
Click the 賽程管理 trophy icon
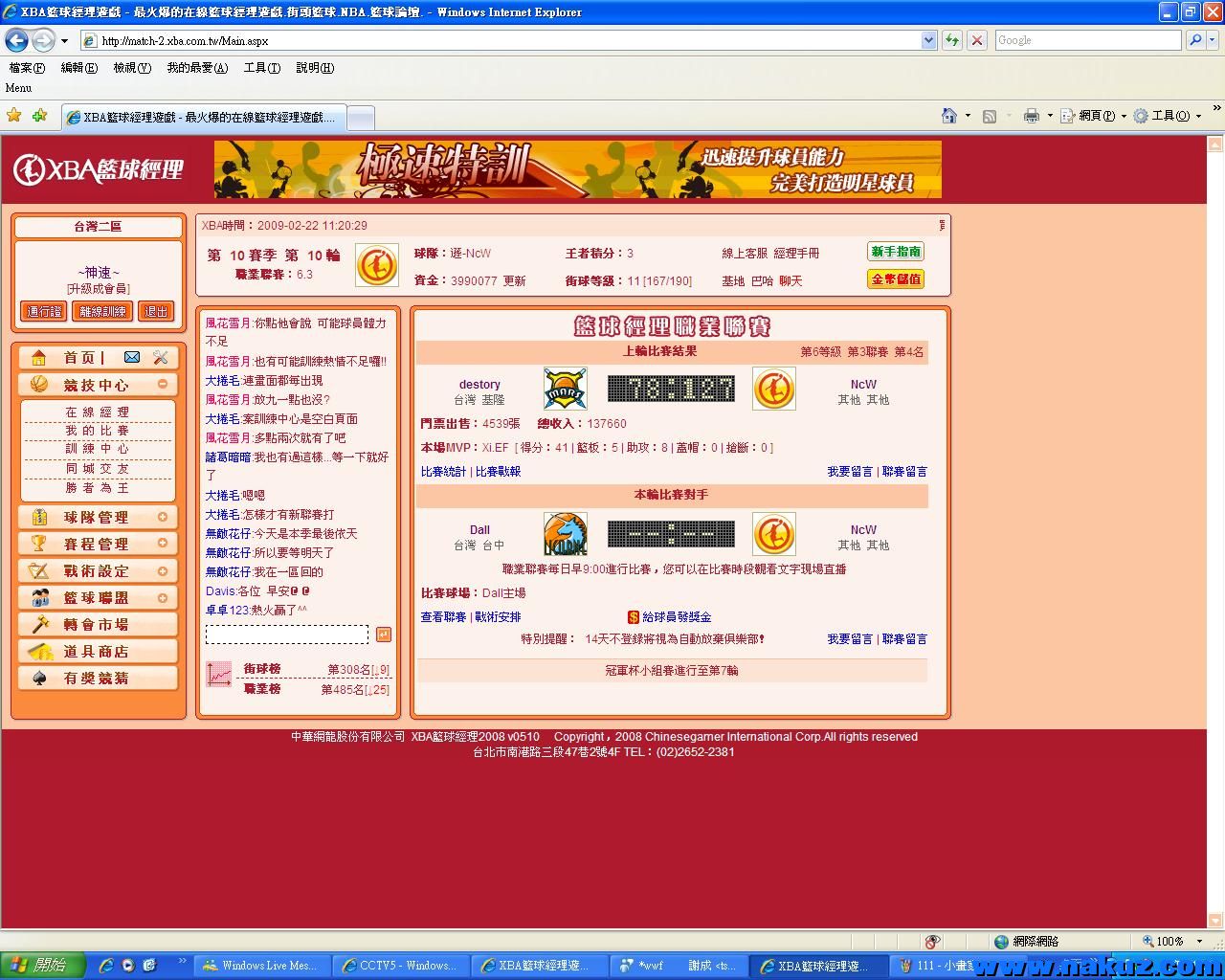pos(39,544)
